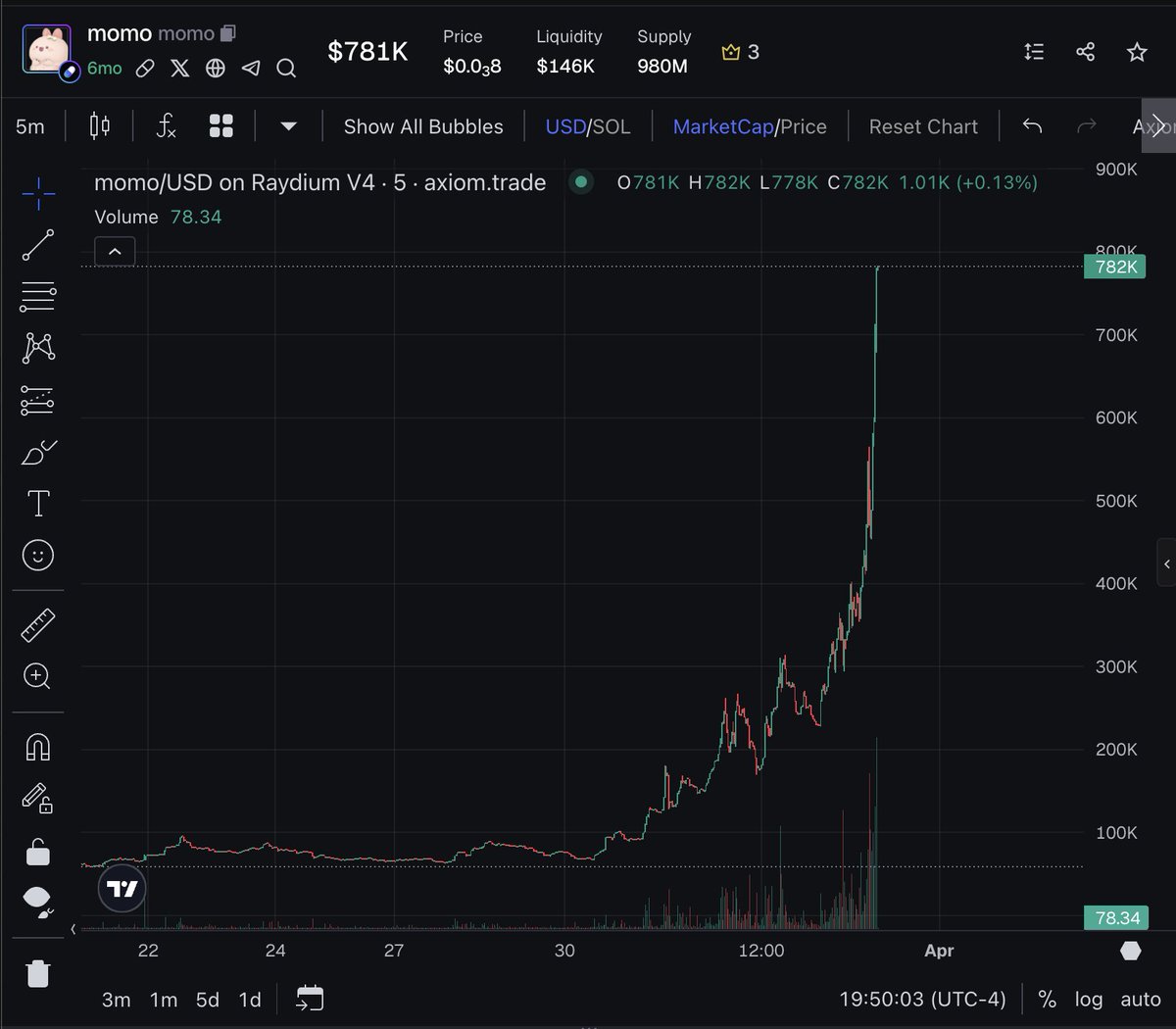1176x1029 pixels.
Task: Select the trend line drawing tool
Action: pyautogui.click(x=38, y=245)
